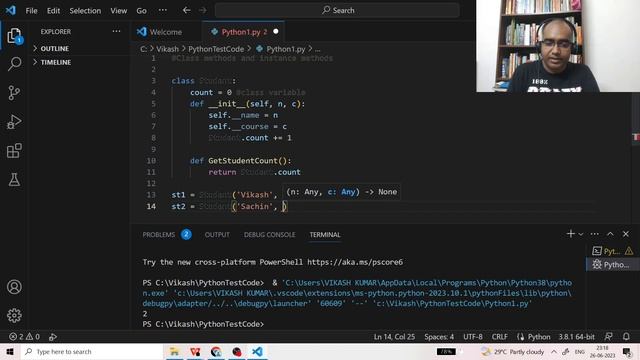Switch to the DEBUG CONSOLE tab
640x360 pixels.
269,235
